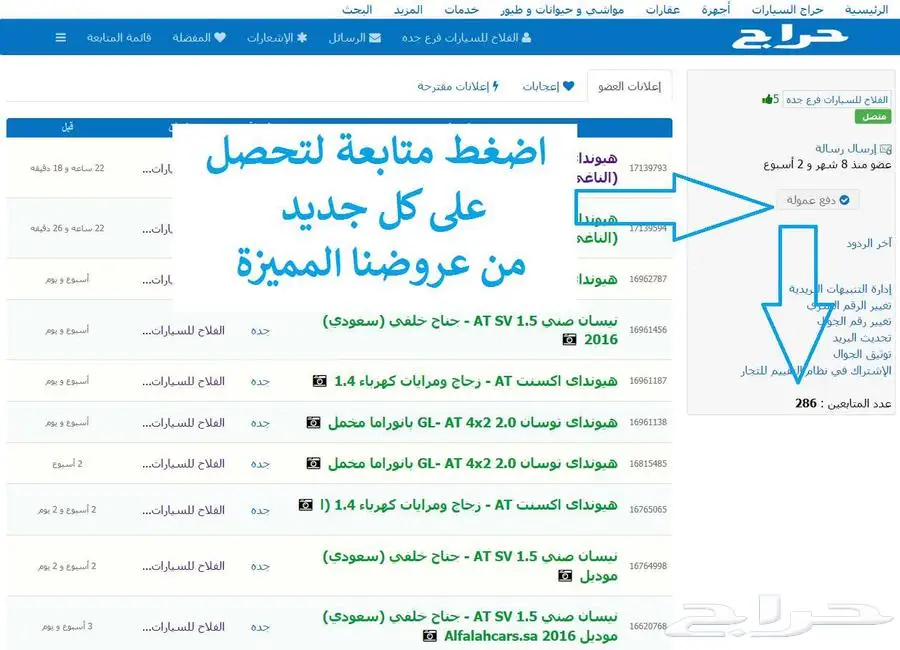The width and height of the screenshot is (900, 650).
Task: Click camera icon on ad 16620768
Action: click(430, 636)
